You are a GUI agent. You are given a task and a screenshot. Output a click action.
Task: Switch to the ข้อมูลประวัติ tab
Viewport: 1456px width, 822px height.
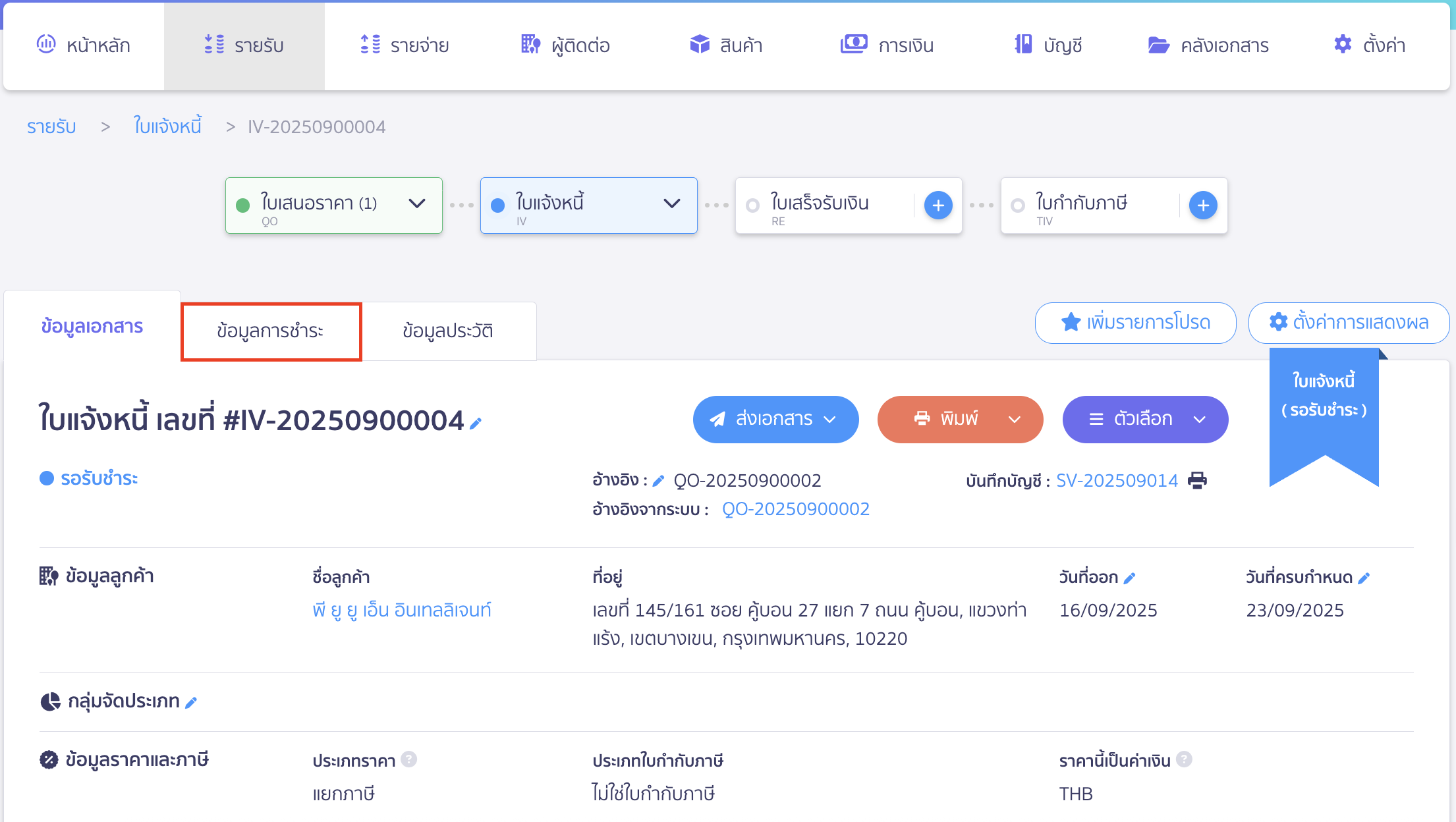448,331
